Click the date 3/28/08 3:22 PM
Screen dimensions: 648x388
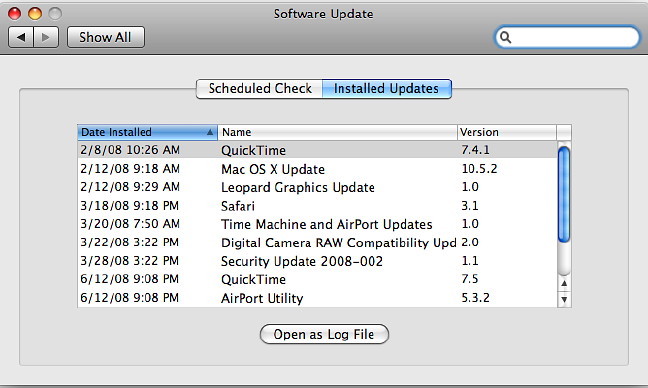click(129, 261)
